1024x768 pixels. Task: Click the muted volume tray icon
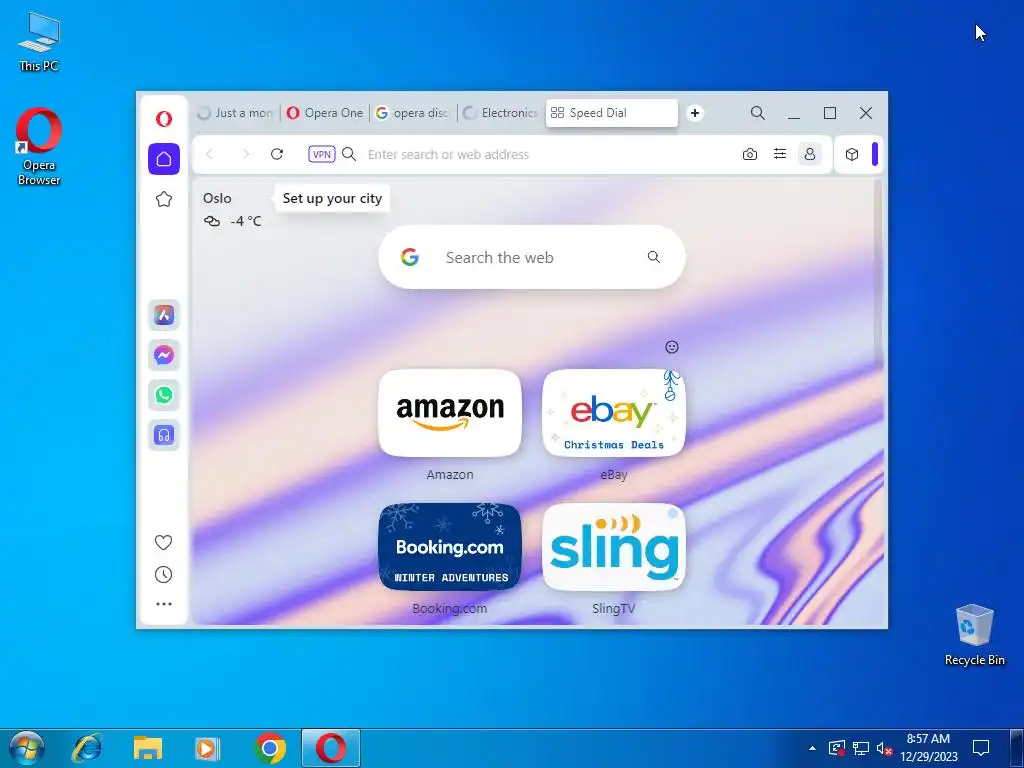click(x=884, y=748)
